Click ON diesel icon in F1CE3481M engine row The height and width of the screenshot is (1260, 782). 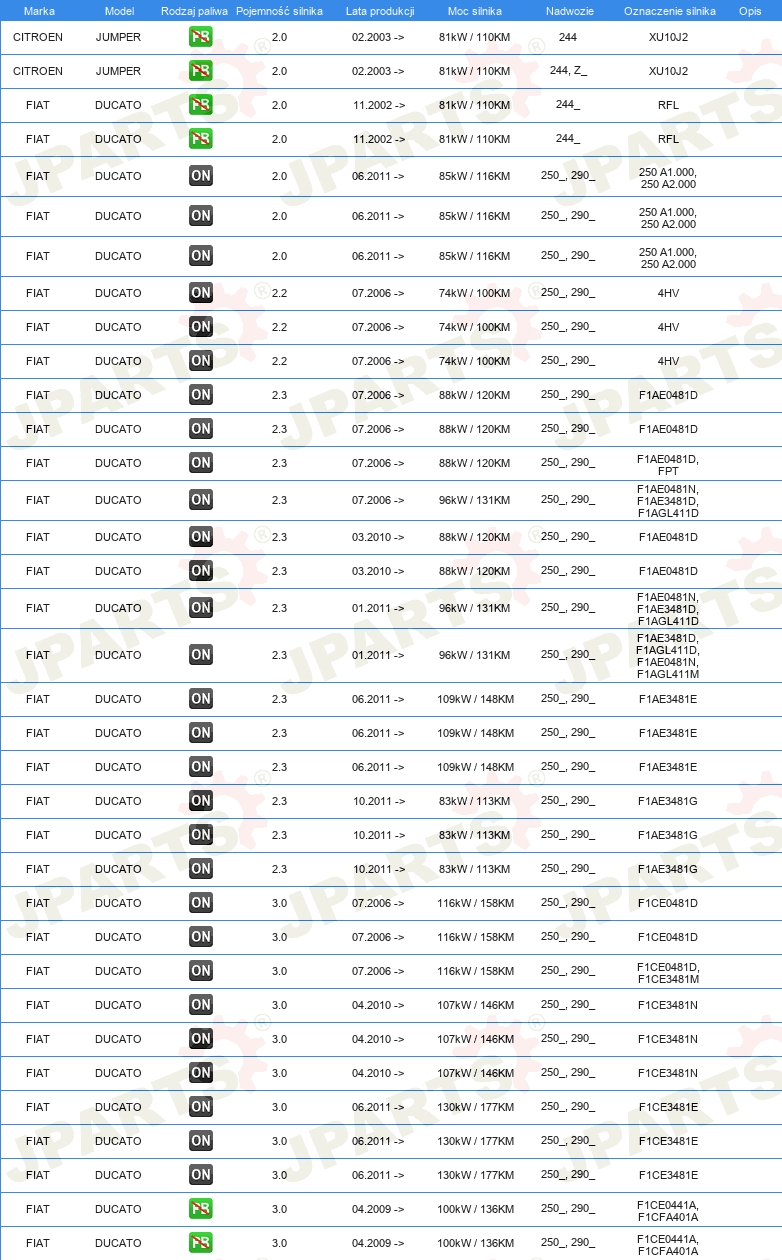[x=201, y=971]
